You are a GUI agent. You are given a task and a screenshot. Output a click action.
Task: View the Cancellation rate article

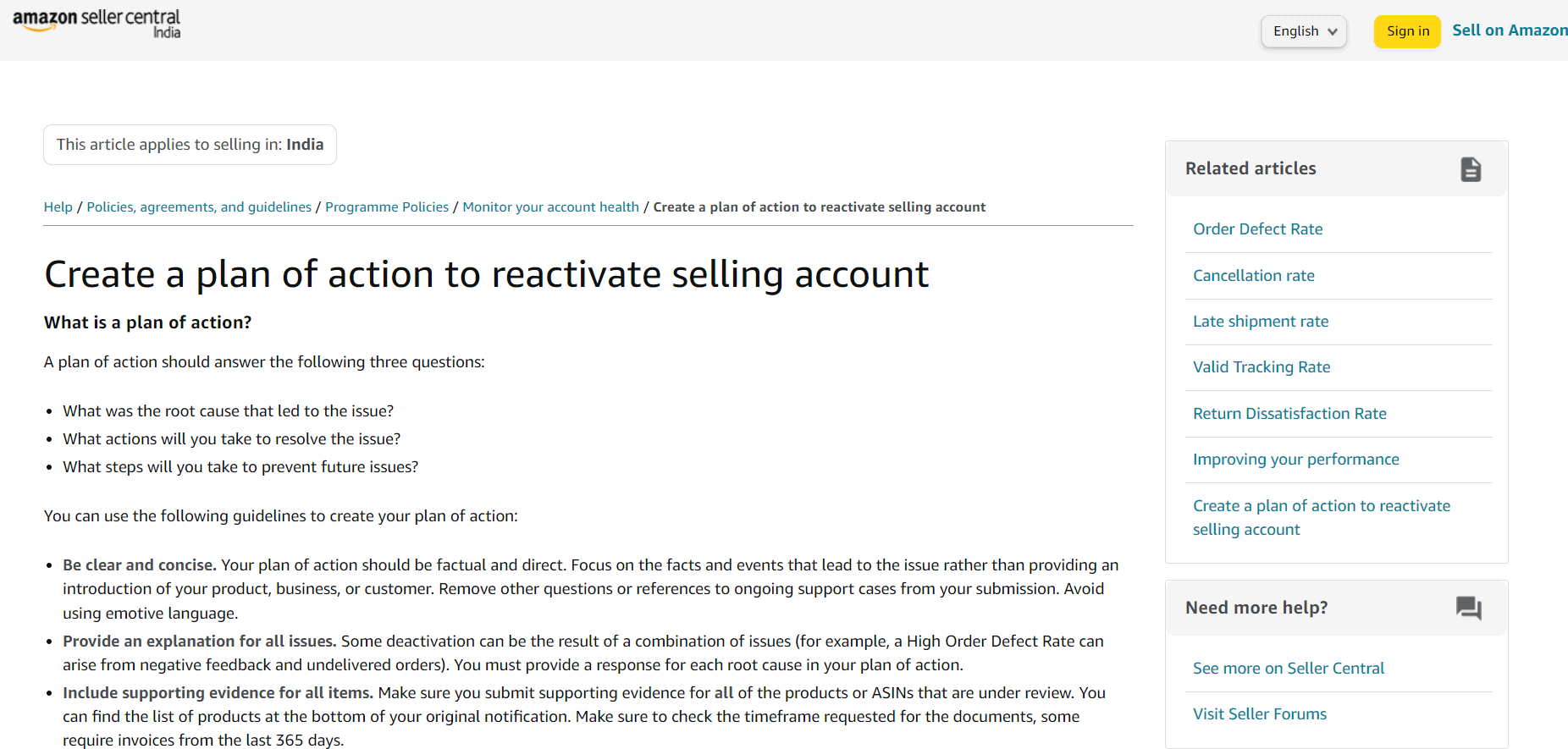1253,276
